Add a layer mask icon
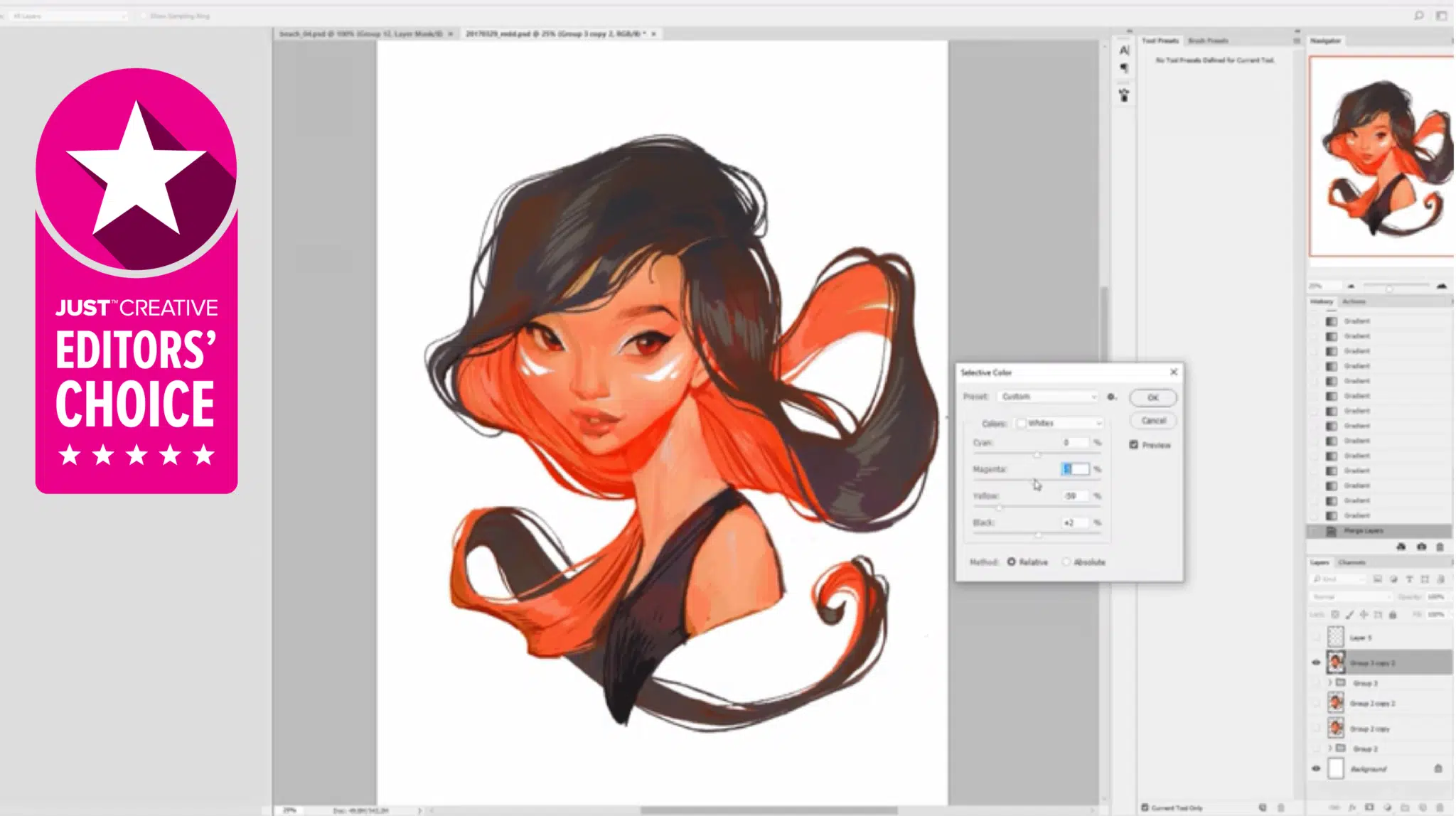 pos(1369,807)
